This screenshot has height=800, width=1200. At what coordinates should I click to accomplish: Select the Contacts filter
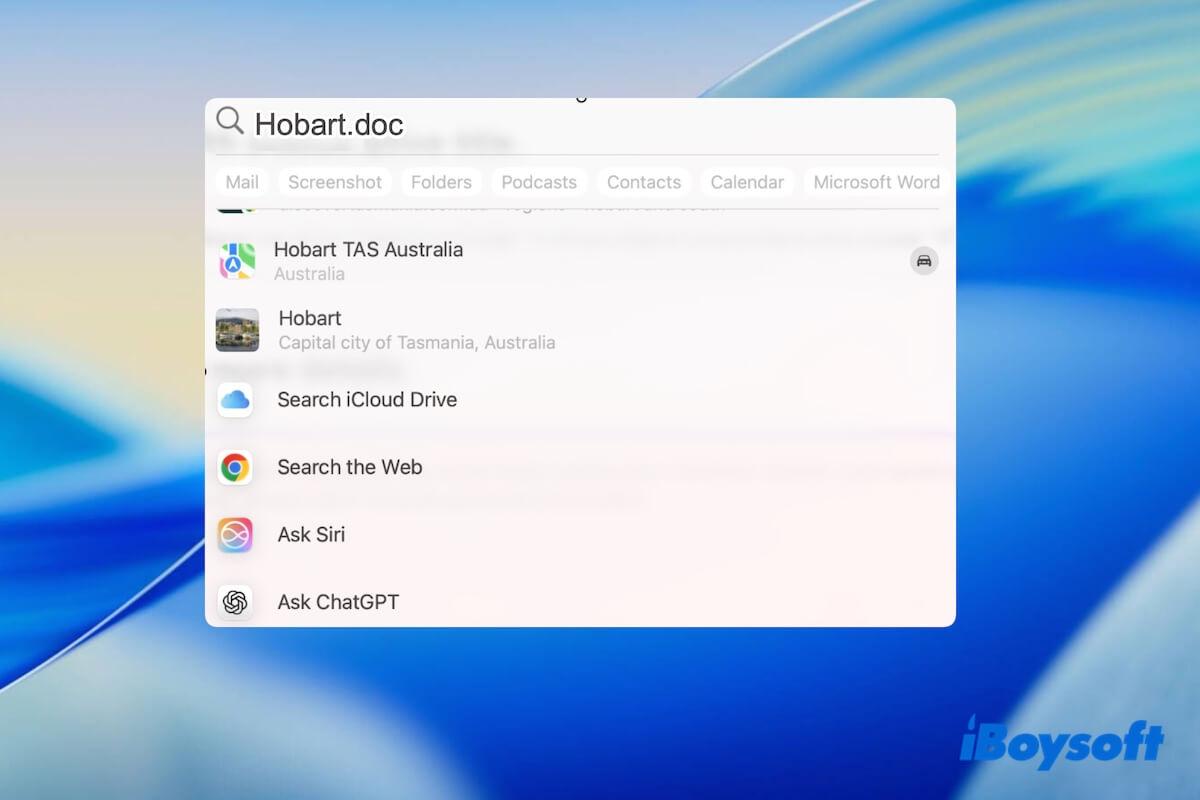643,182
